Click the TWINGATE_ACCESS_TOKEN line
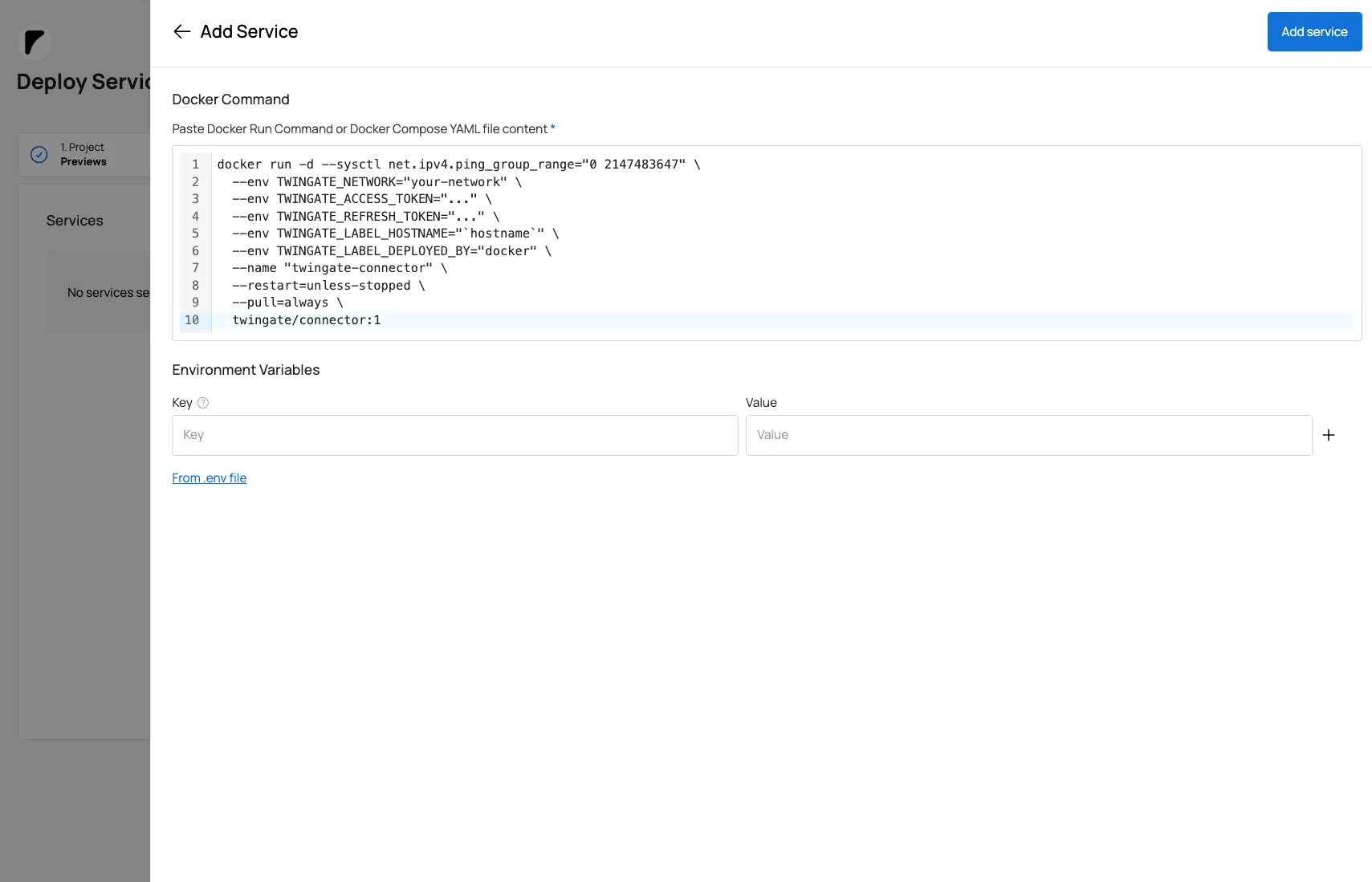The height and width of the screenshot is (882, 1372). point(361,199)
